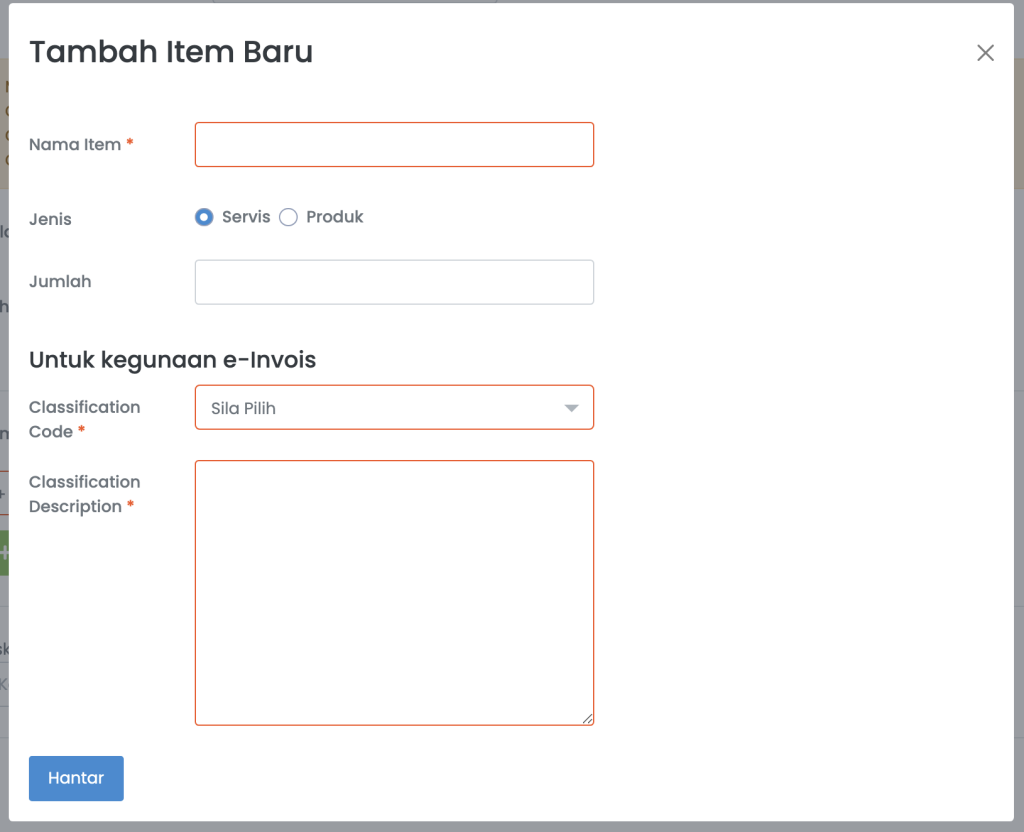Click the Servis option label text
This screenshot has width=1024, height=832.
coord(246,217)
